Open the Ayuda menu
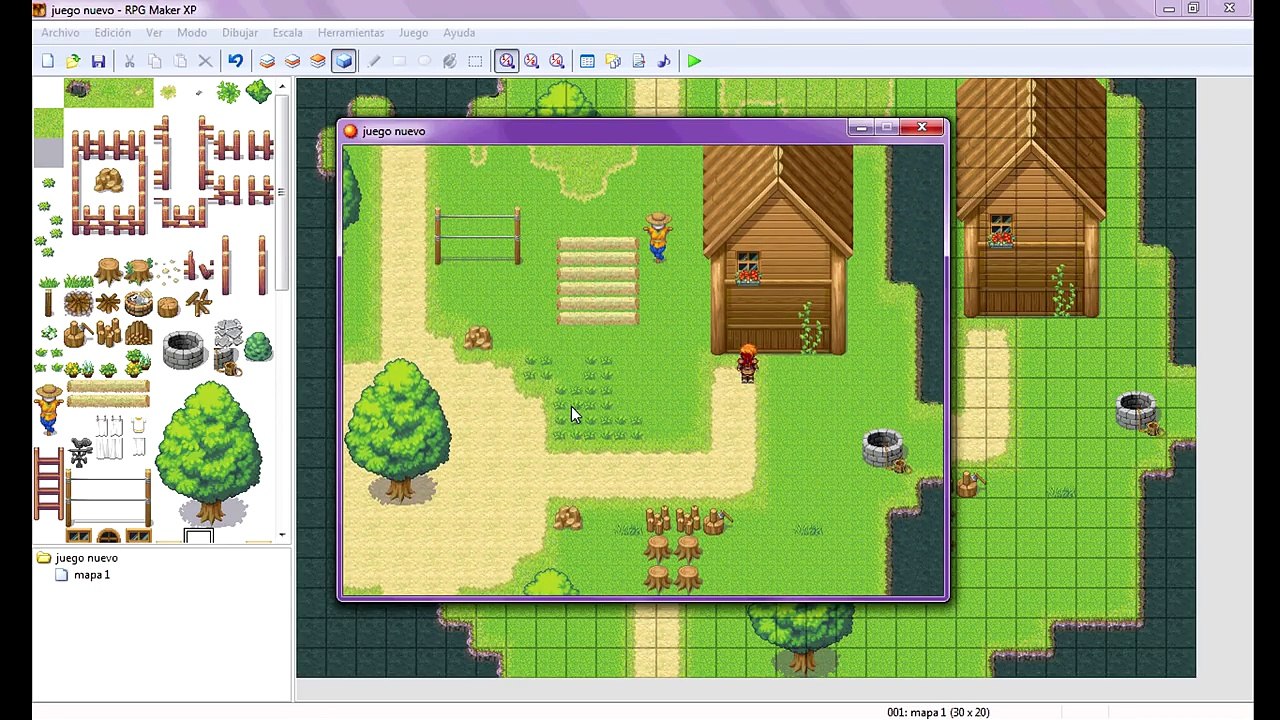Image resolution: width=1280 pixels, height=720 pixels. pyautogui.click(x=459, y=33)
